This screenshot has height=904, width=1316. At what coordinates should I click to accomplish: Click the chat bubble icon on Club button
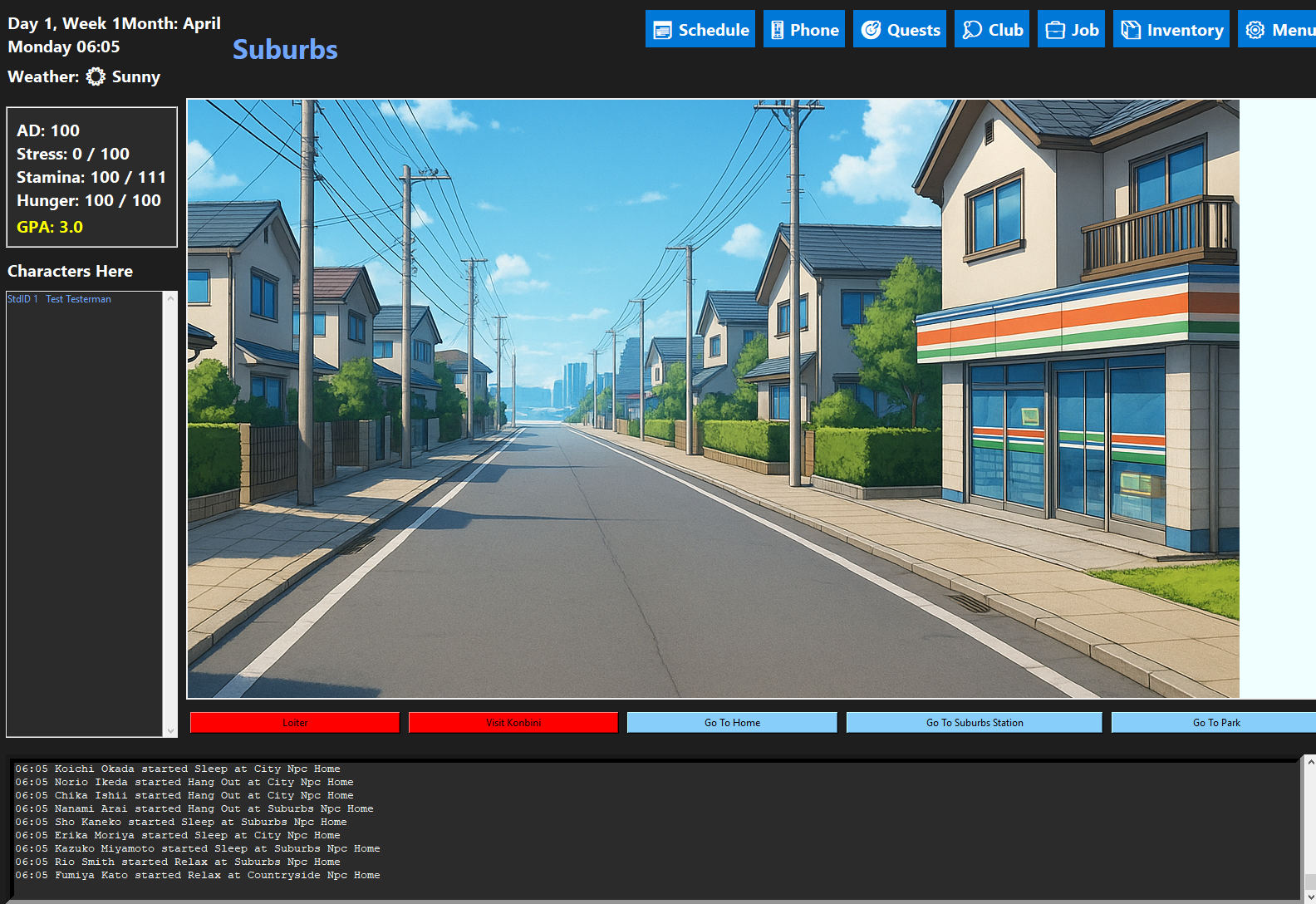[972, 30]
